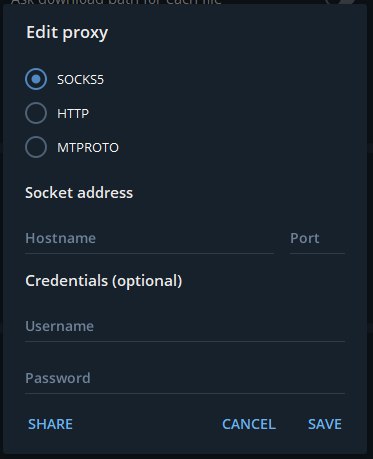Image resolution: width=373 pixels, height=459 pixels.
Task: Choose the HTTP proxy type radio button
Action: coord(36,113)
